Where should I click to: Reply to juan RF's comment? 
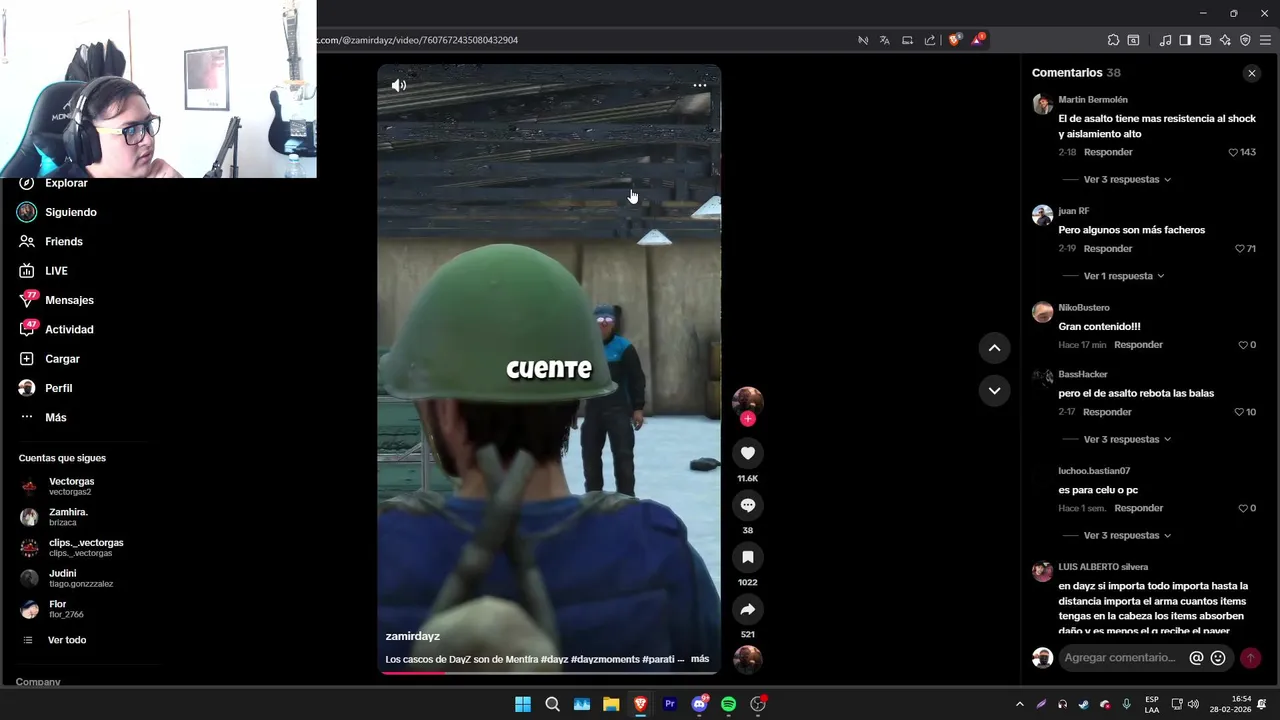1108,249
